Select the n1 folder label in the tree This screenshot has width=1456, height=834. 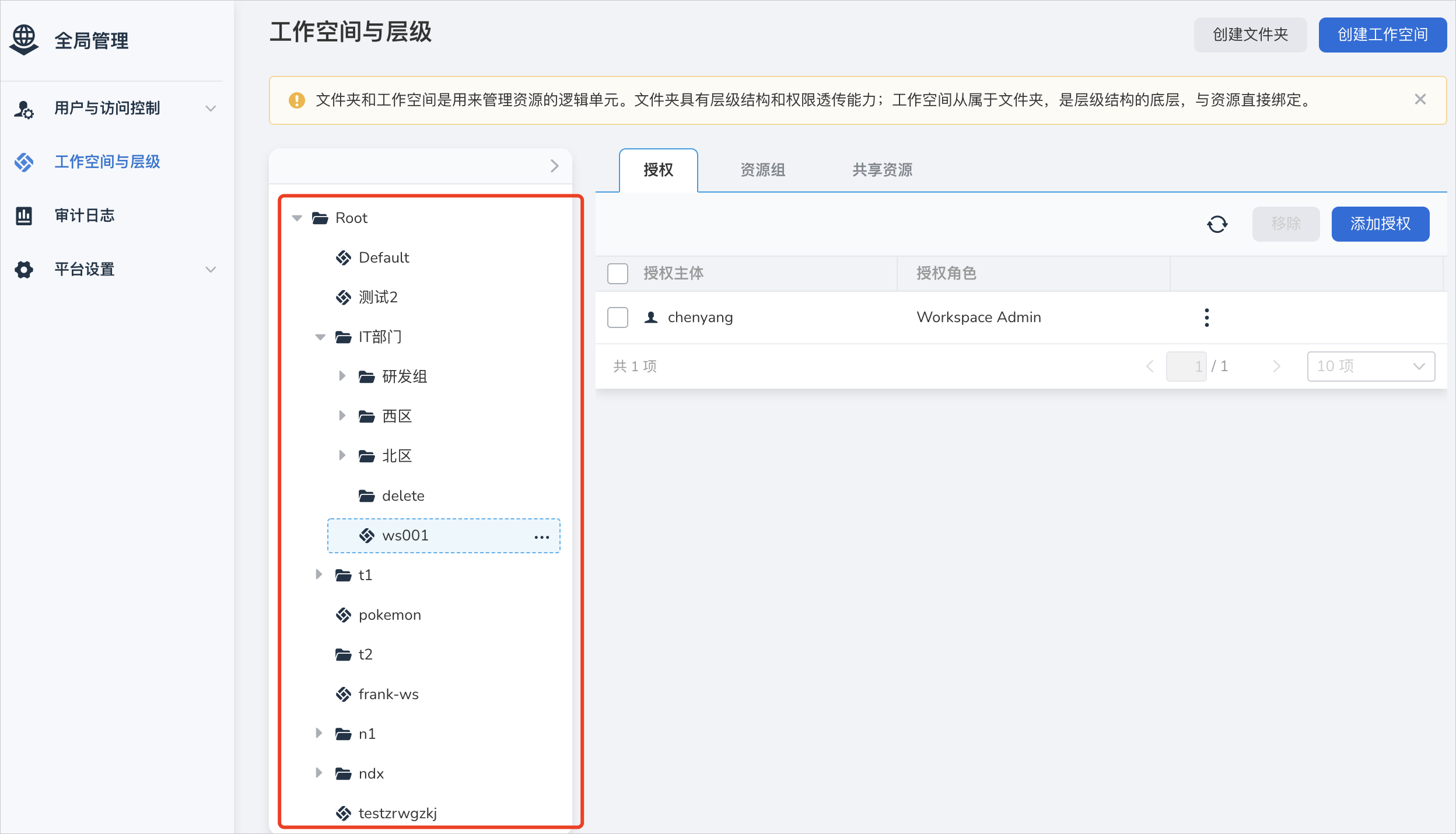[x=367, y=734]
